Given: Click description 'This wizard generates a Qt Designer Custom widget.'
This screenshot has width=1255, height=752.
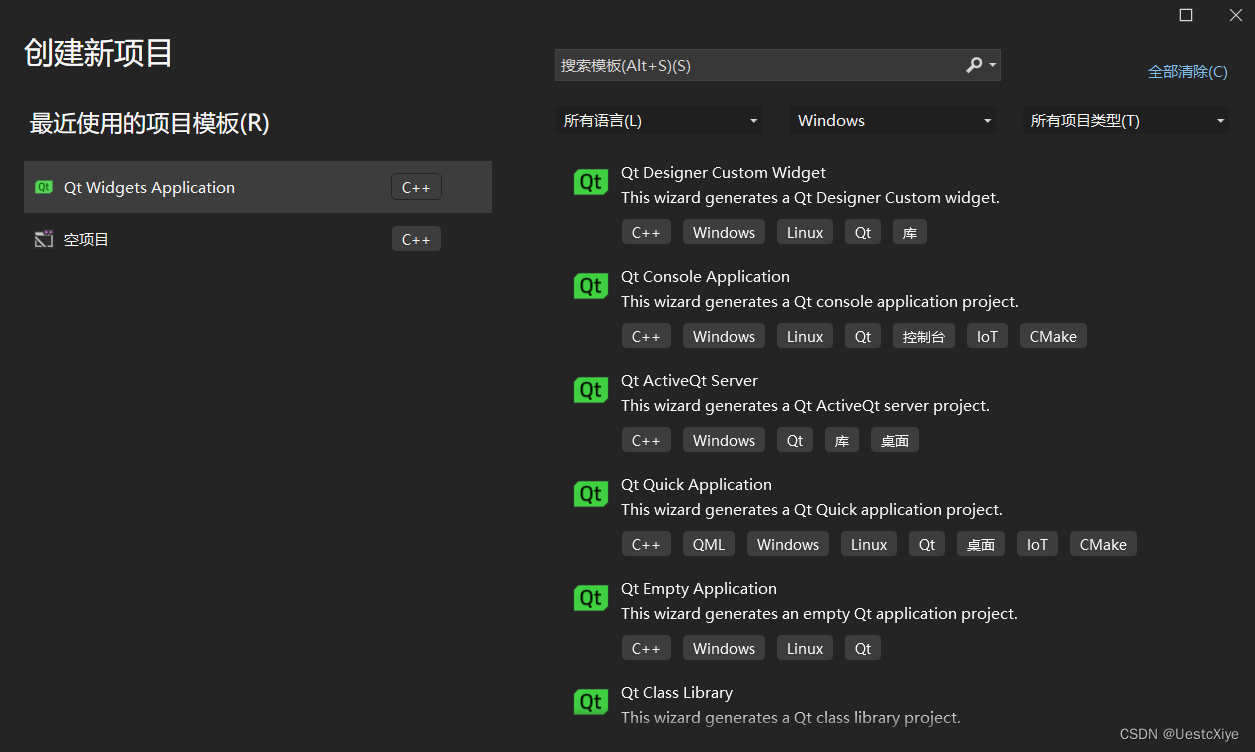Looking at the screenshot, I should [x=810, y=198].
